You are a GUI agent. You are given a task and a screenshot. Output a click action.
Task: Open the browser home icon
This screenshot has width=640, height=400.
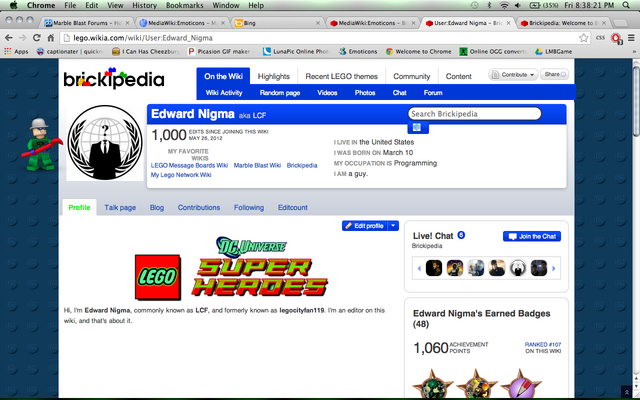[51, 38]
